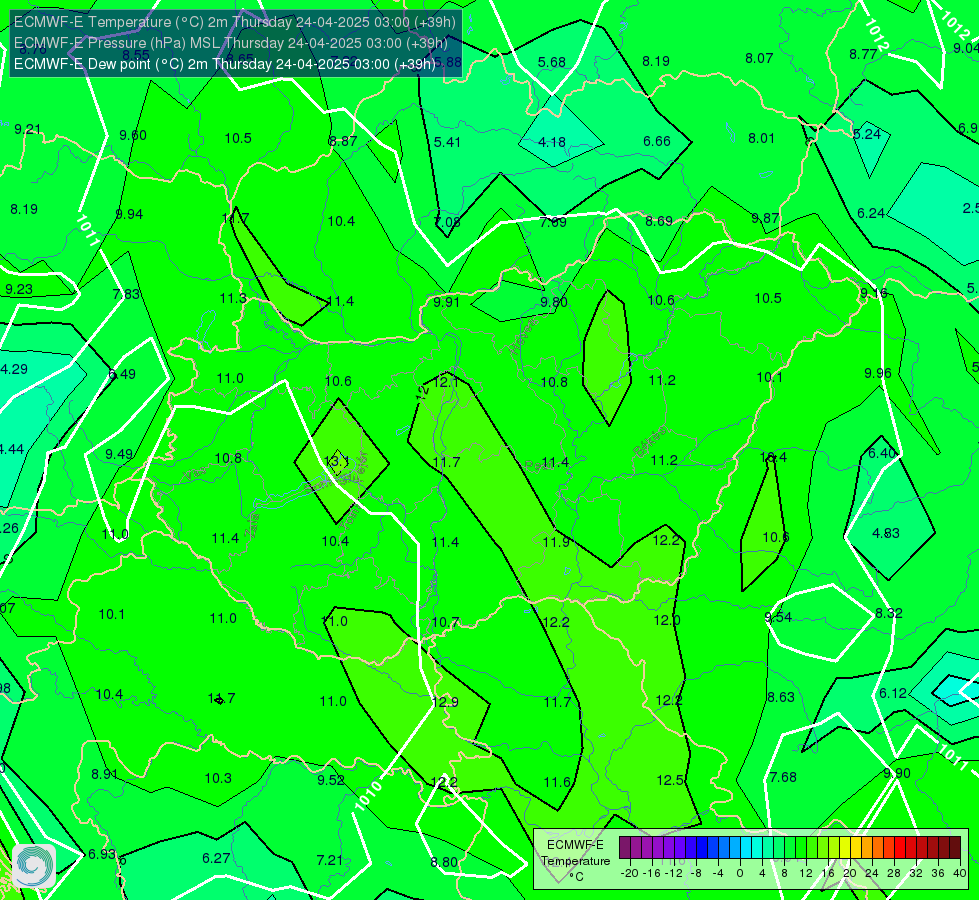Pick the yellow legend swatch above 20
The height and width of the screenshot is (900, 979).
(x=845, y=848)
